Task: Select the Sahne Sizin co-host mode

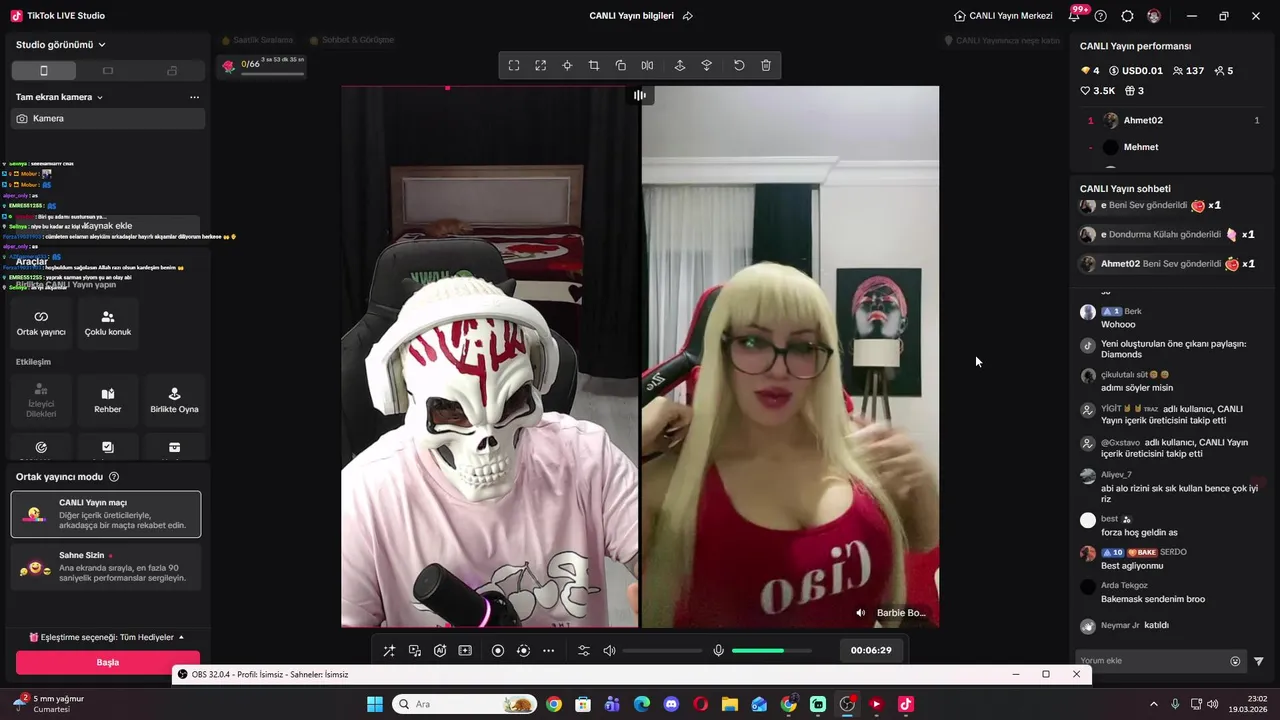Action: [x=106, y=567]
